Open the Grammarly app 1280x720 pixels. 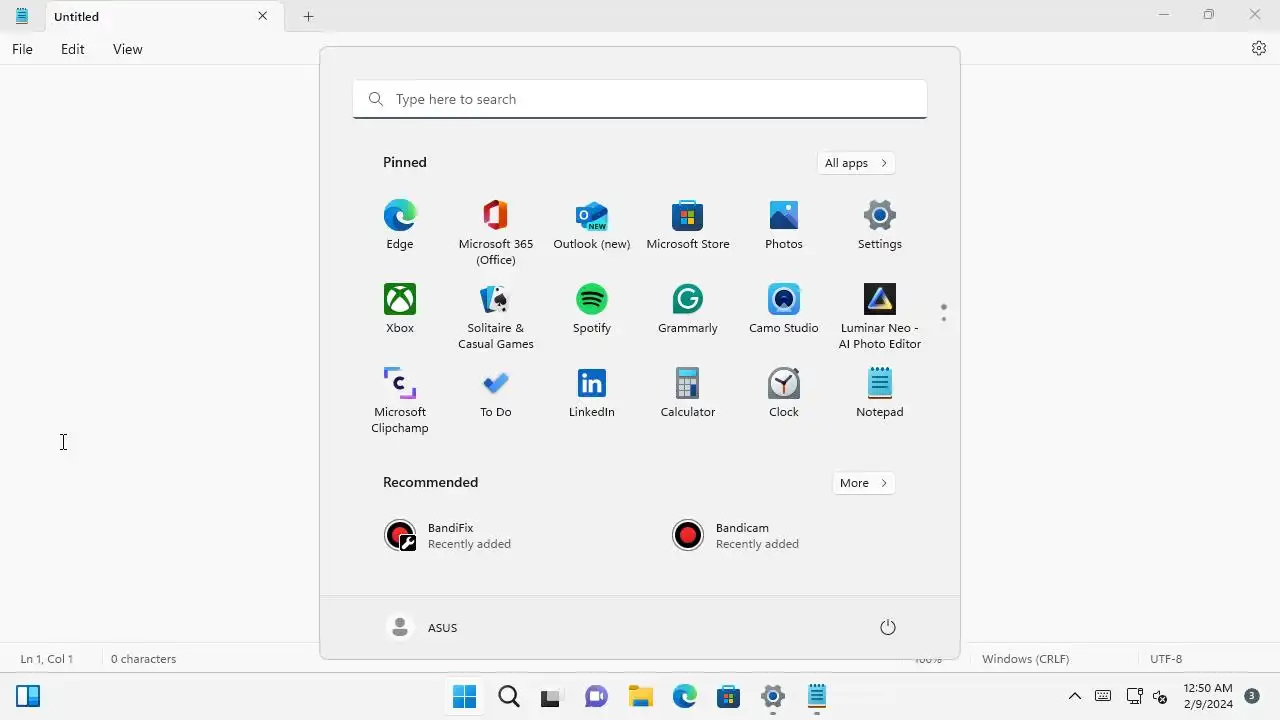coord(687,310)
